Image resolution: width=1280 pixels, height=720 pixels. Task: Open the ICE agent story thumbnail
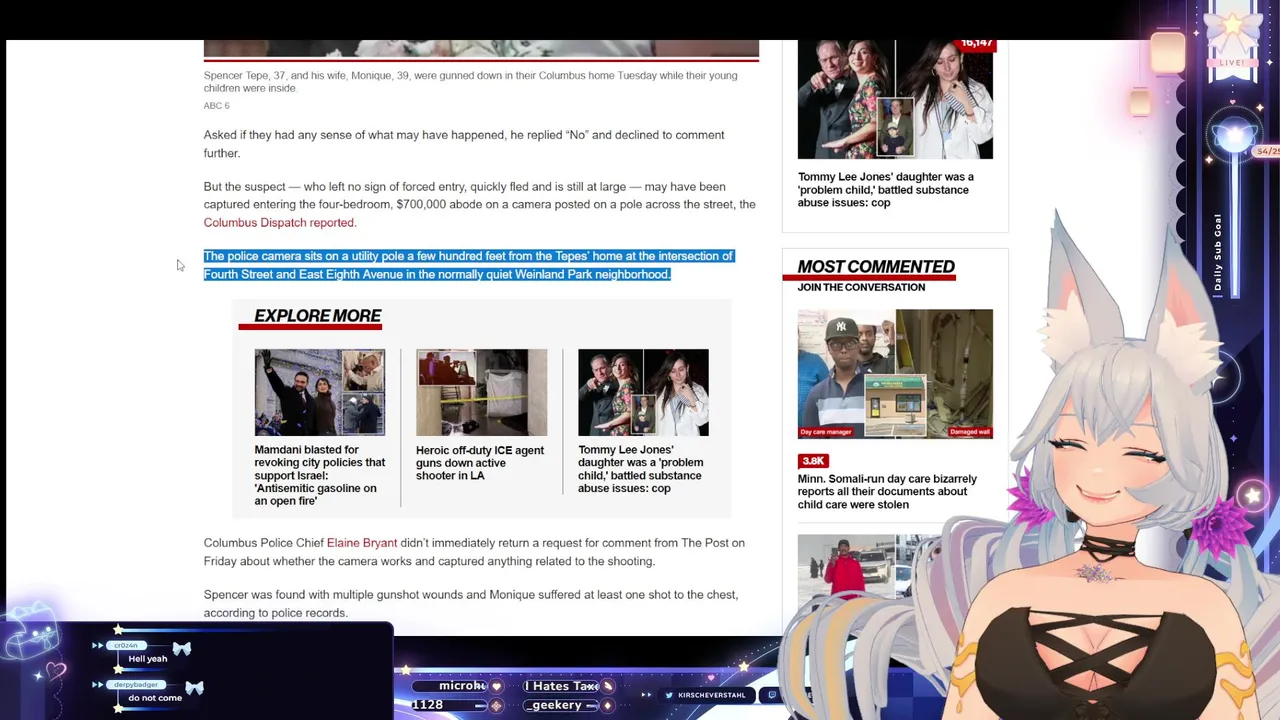tap(481, 392)
